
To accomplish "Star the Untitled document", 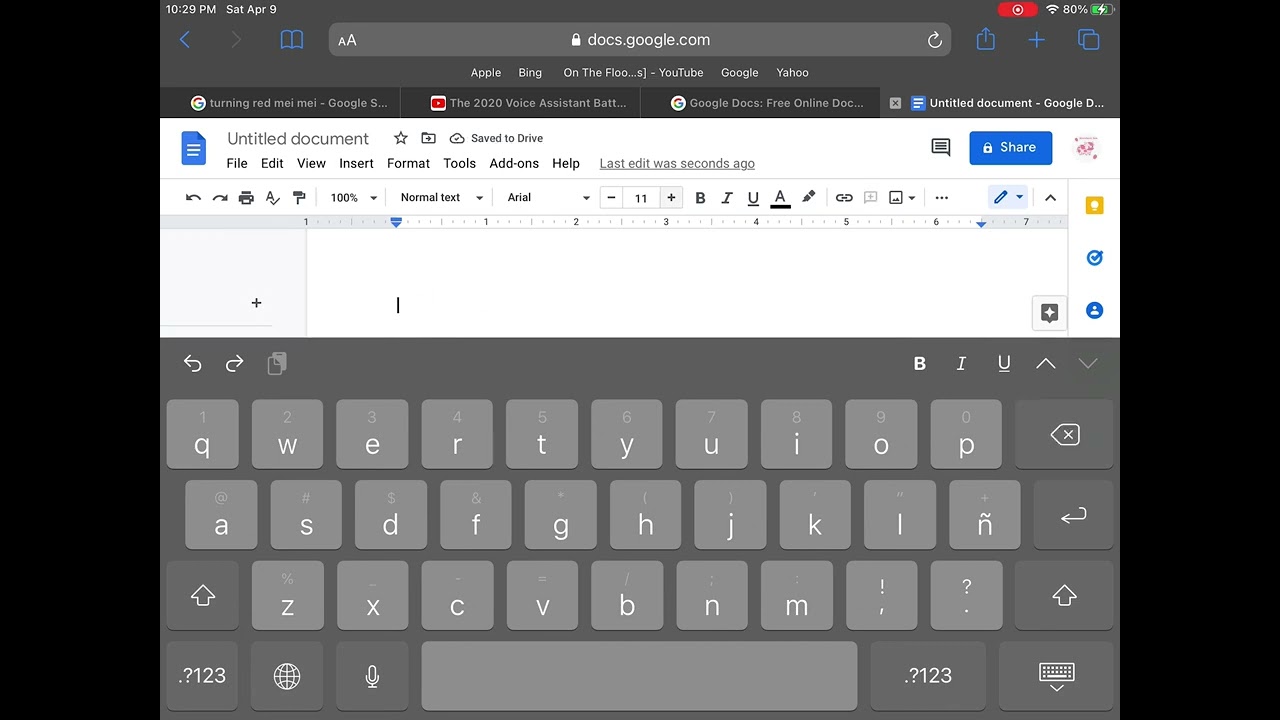I will coord(401,138).
